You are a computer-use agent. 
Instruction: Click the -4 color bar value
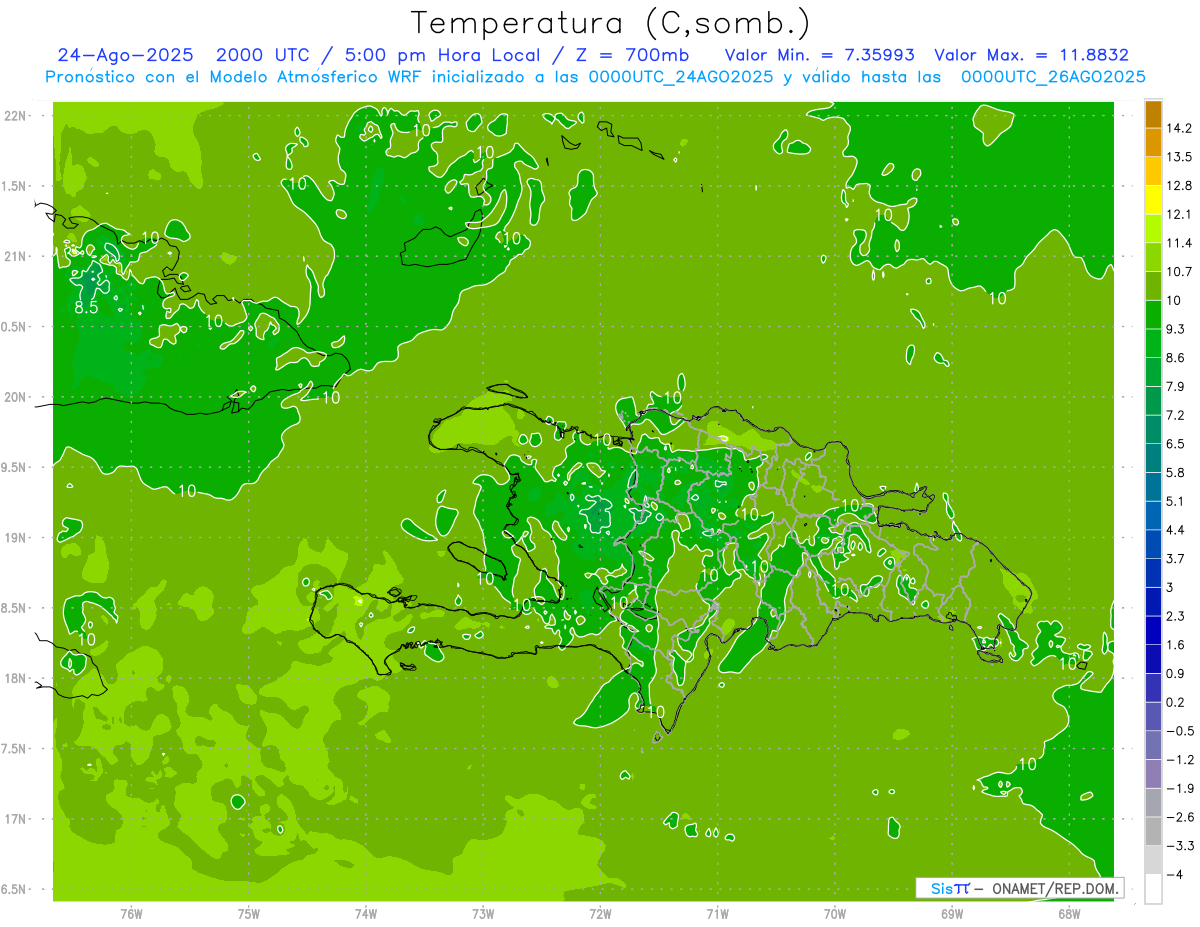[1174, 875]
